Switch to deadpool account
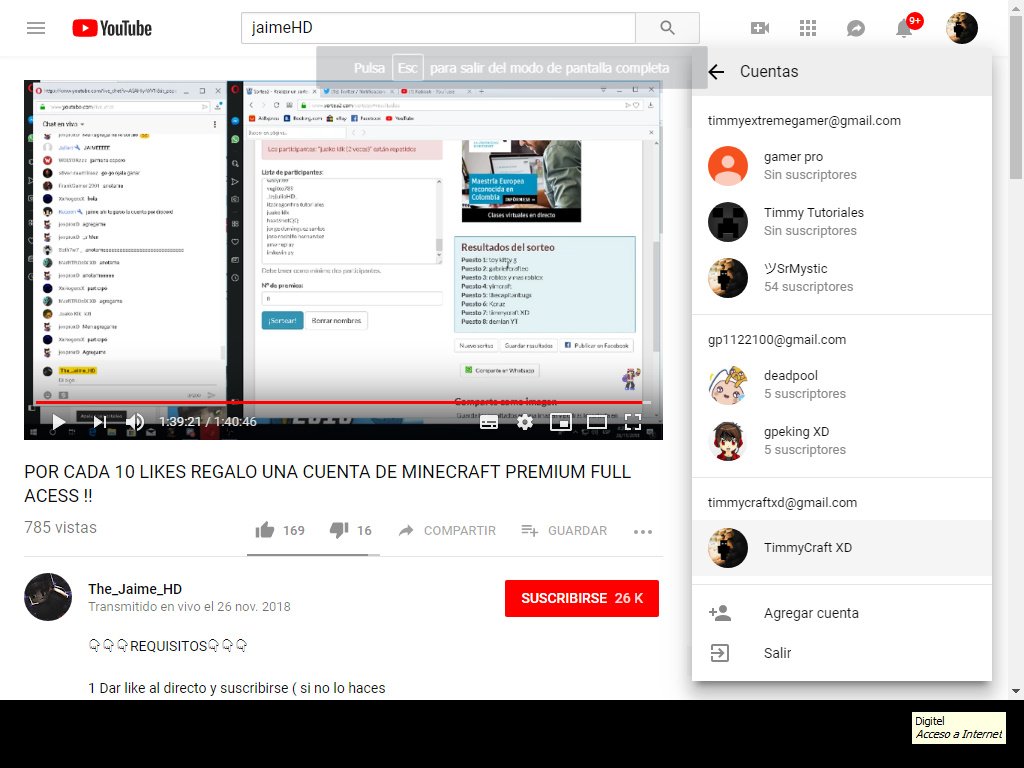Image resolution: width=1024 pixels, height=768 pixels. coord(842,385)
